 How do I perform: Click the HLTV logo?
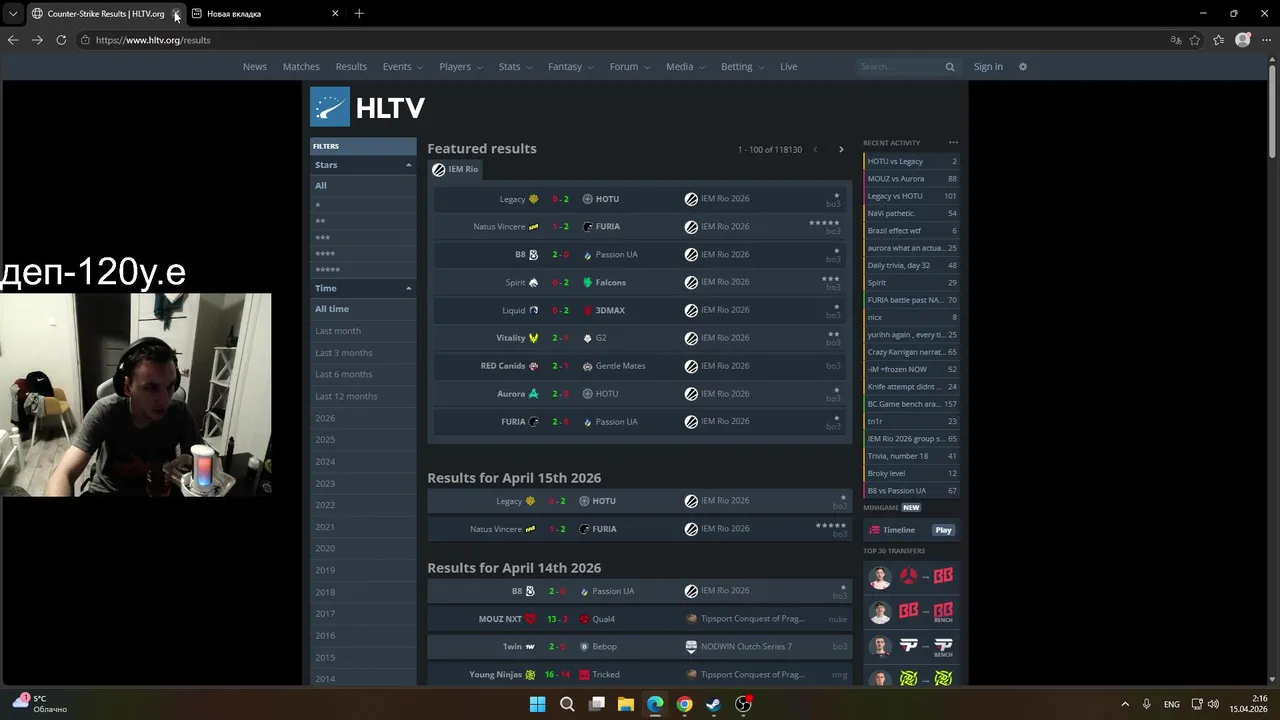coord(367,107)
